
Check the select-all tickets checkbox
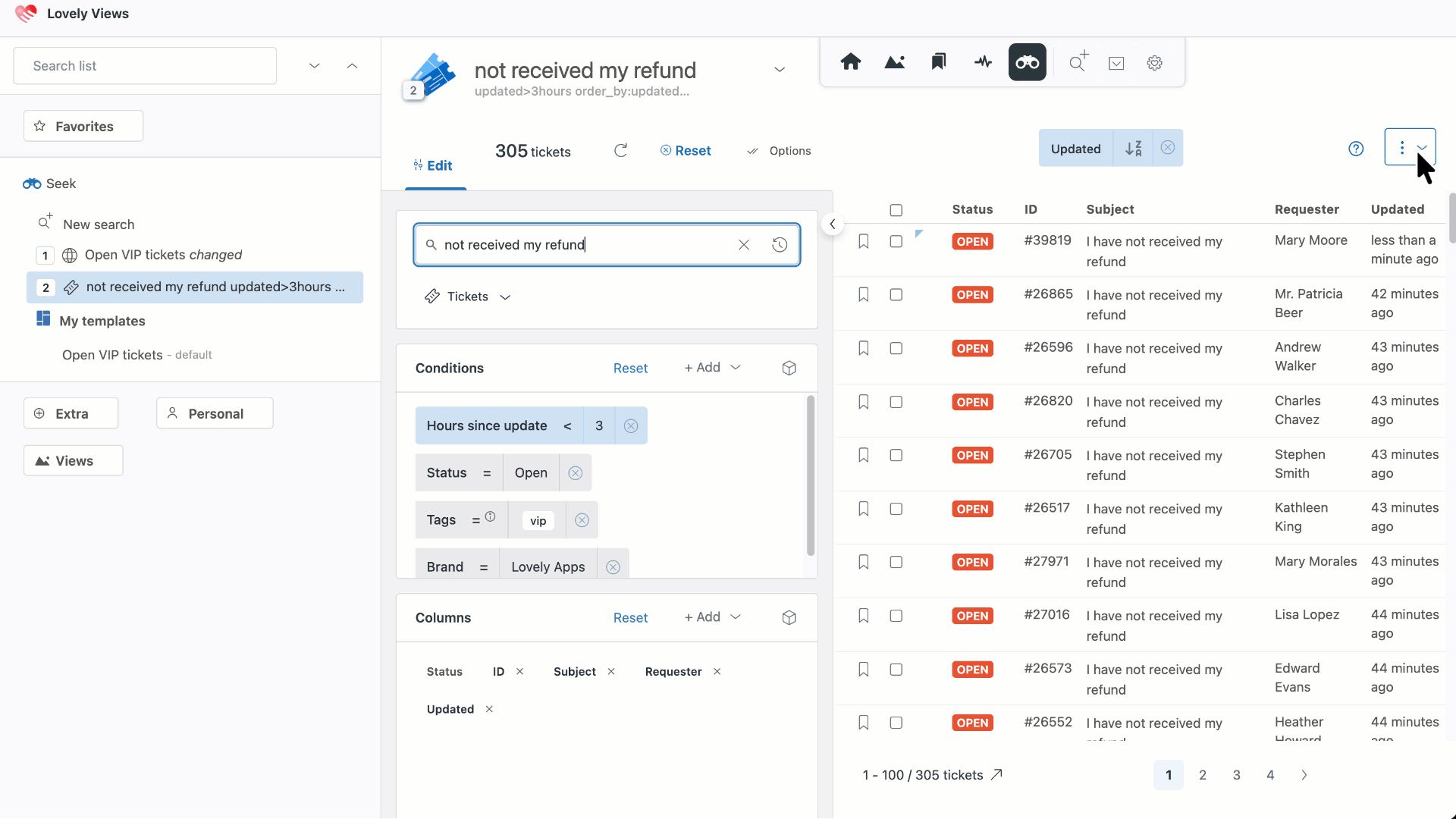(896, 210)
